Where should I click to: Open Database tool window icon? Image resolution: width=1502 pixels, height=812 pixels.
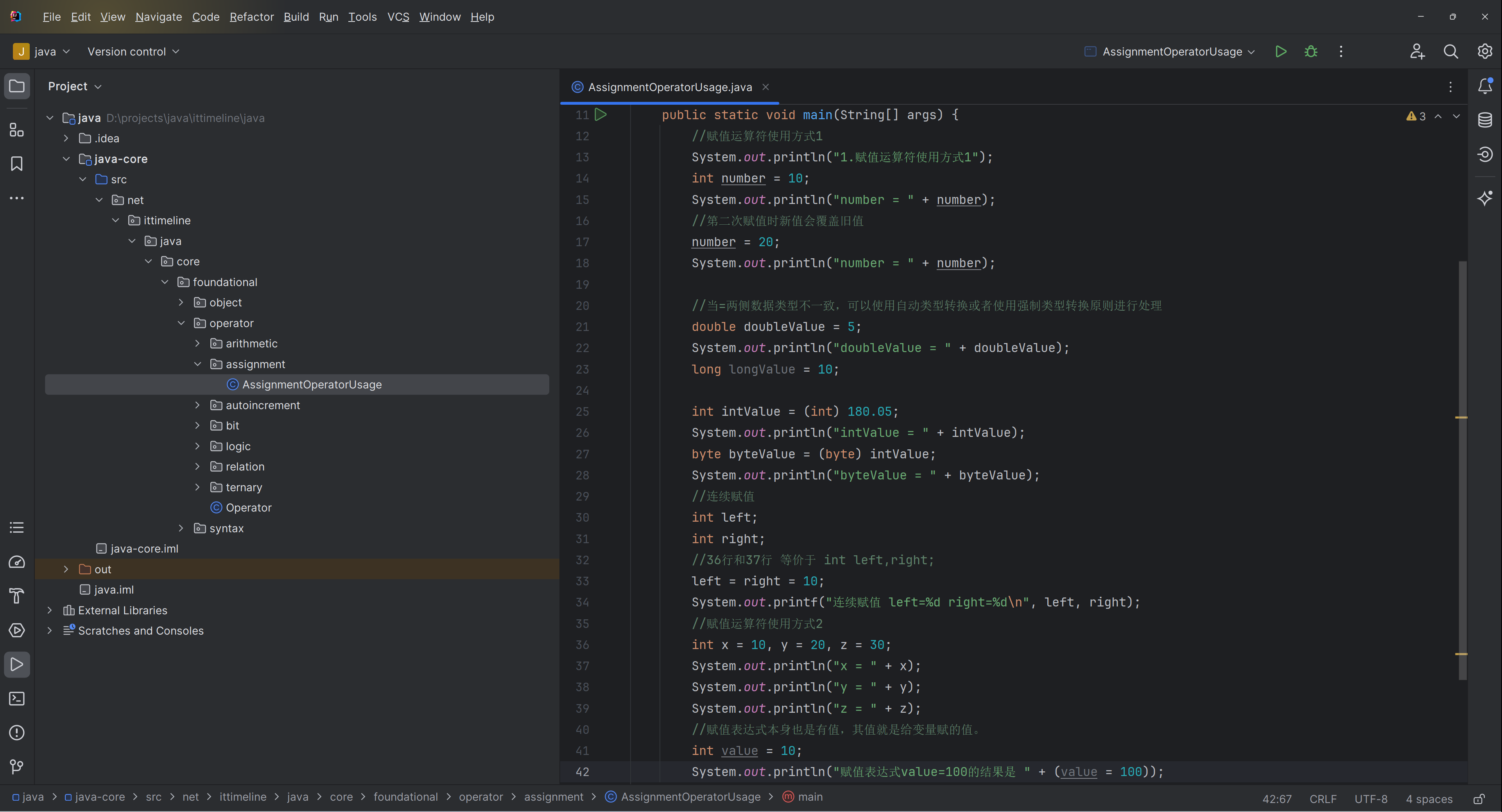click(1485, 120)
